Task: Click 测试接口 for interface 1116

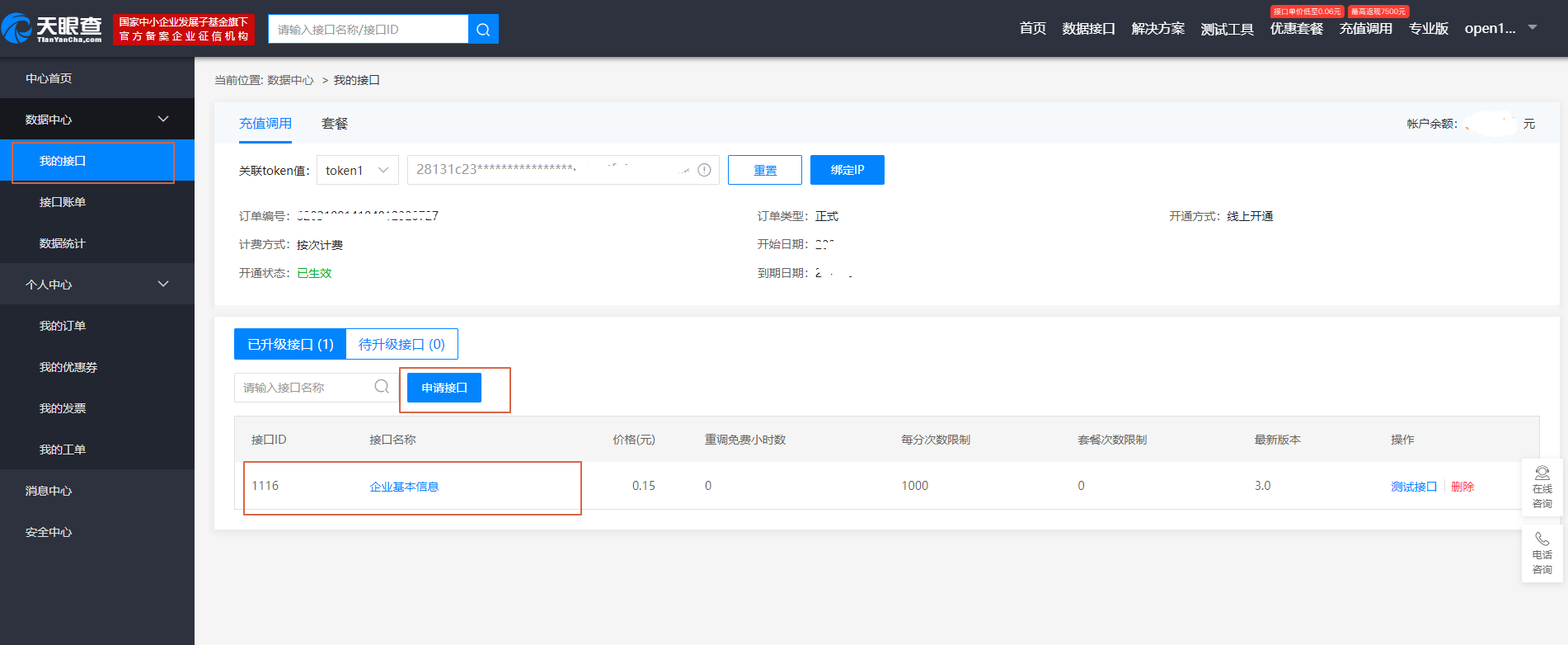Action: point(1414,487)
